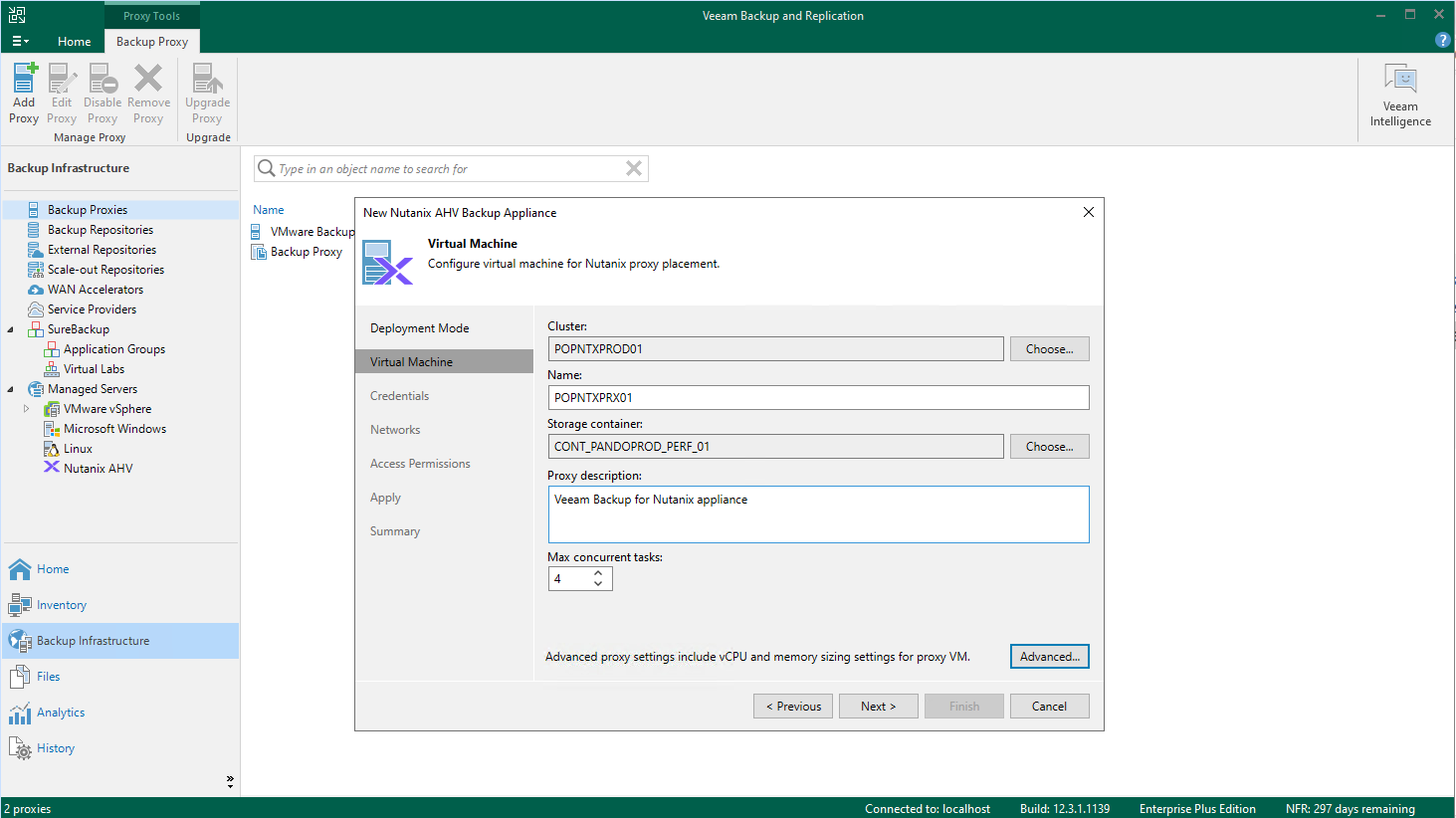Increase max concurrent tasks value
This screenshot has height=818, width=1456.
pos(598,573)
